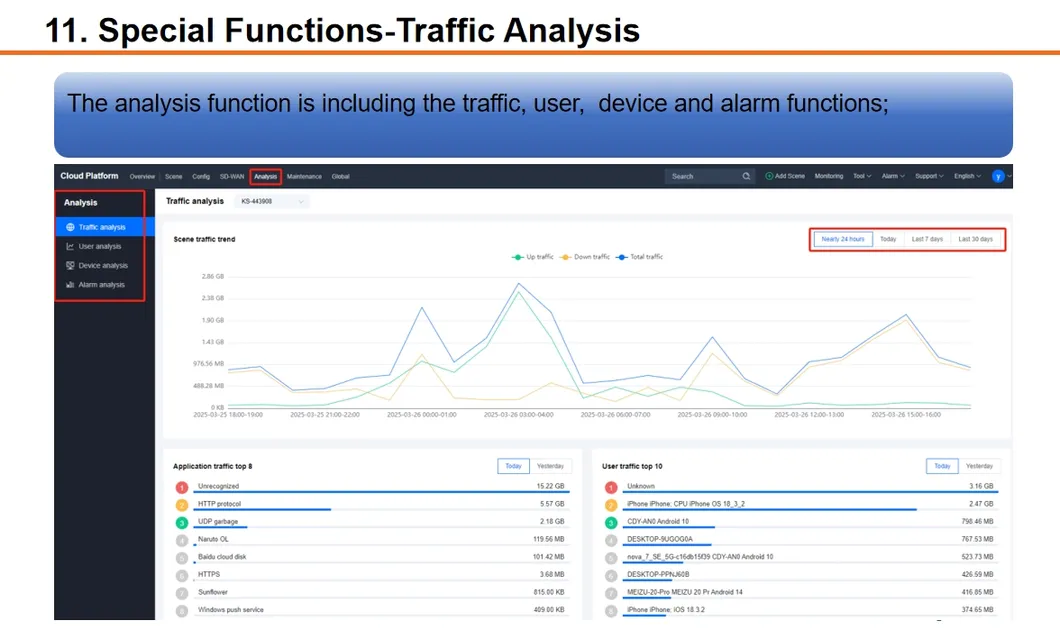Screen dimensions: 1060x630
Task: Click the User analysis chart icon
Action: [70, 247]
